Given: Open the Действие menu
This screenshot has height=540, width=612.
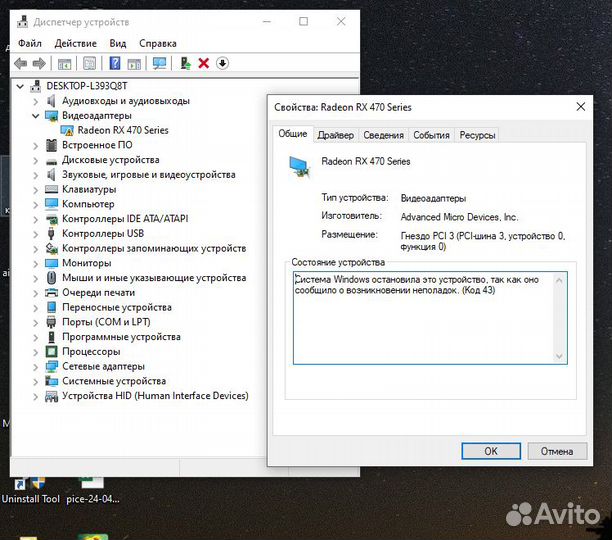Looking at the screenshot, I should (x=75, y=43).
